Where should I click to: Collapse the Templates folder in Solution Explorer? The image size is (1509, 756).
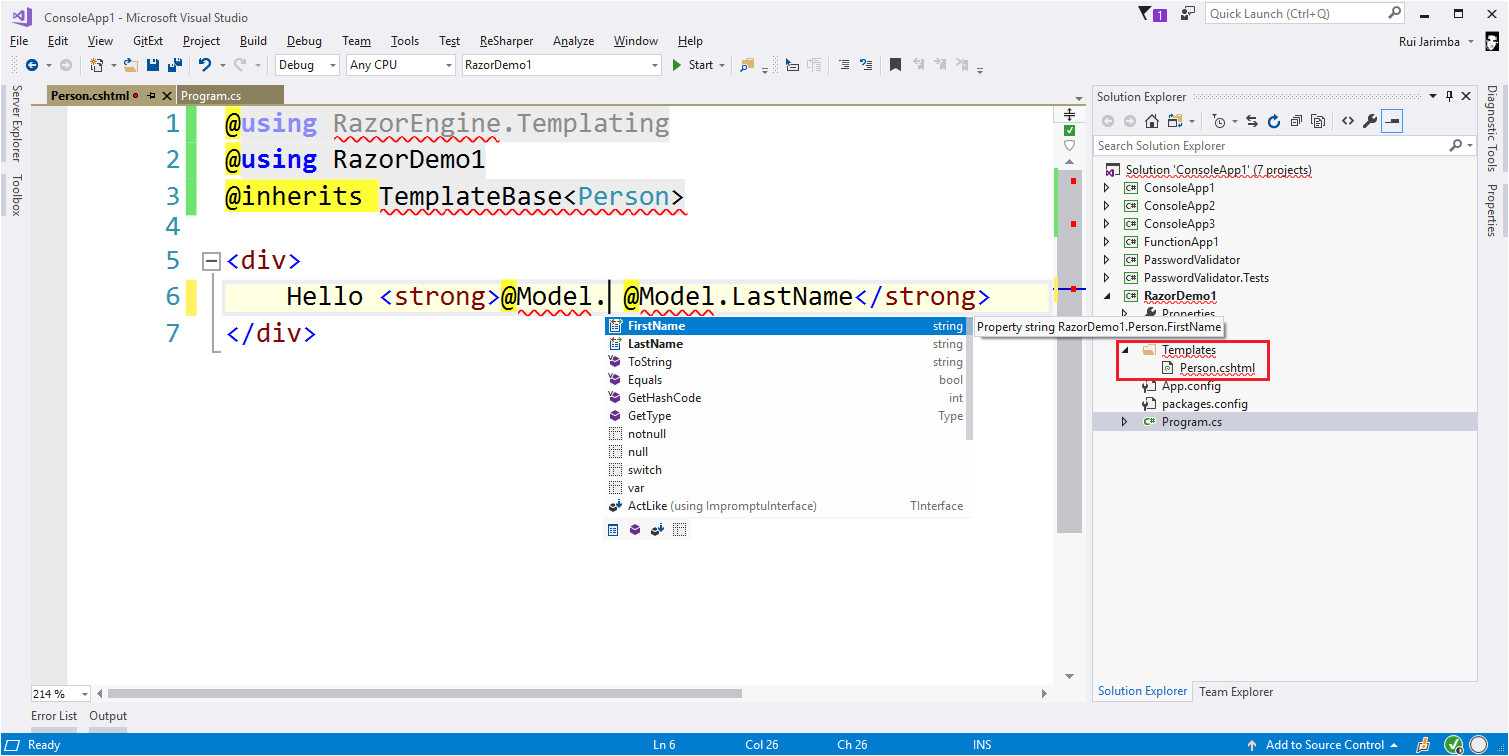pos(1124,350)
